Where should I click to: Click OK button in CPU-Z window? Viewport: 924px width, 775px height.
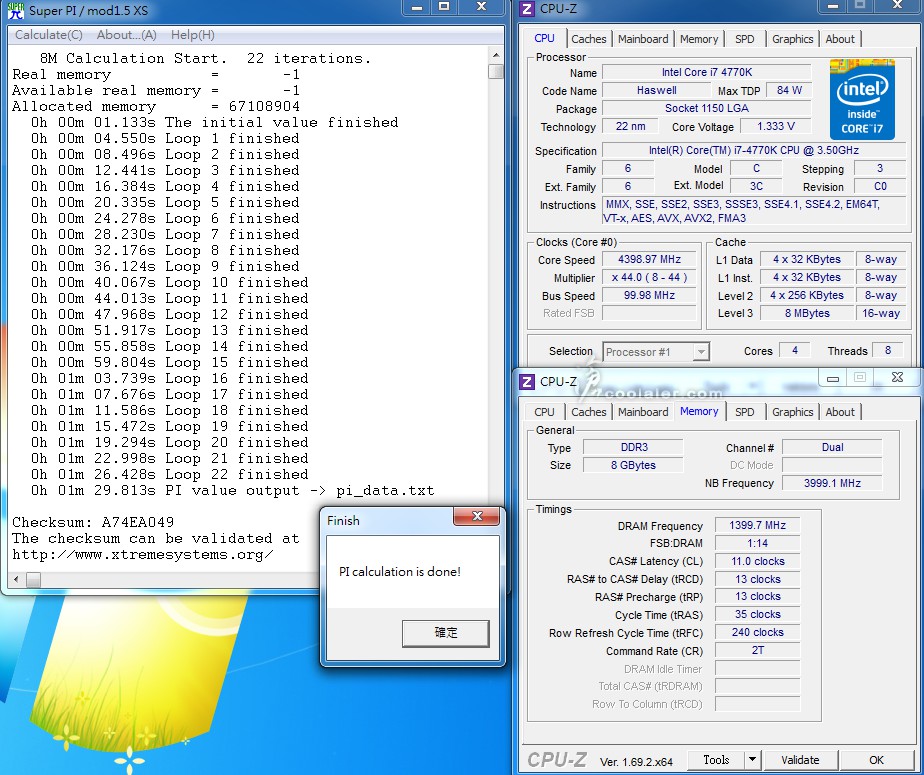pyautogui.click(x=876, y=760)
